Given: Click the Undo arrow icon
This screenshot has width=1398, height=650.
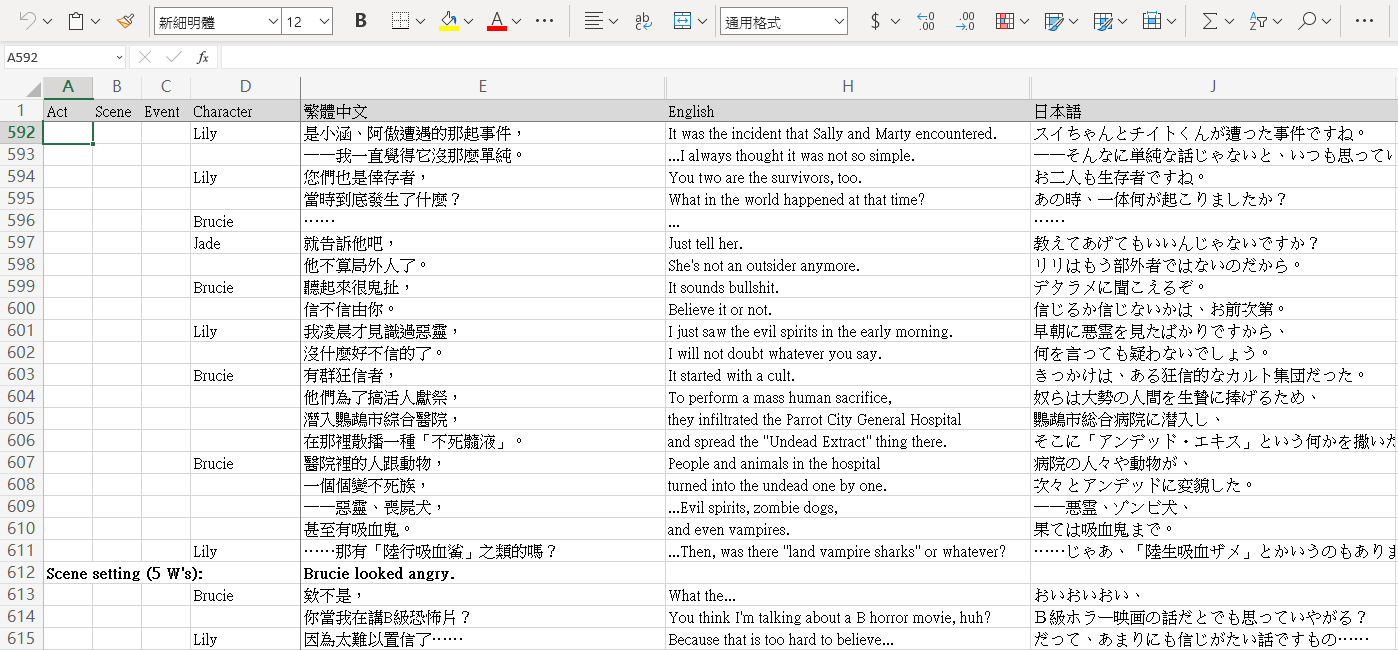Looking at the screenshot, I should pyautogui.click(x=27, y=21).
